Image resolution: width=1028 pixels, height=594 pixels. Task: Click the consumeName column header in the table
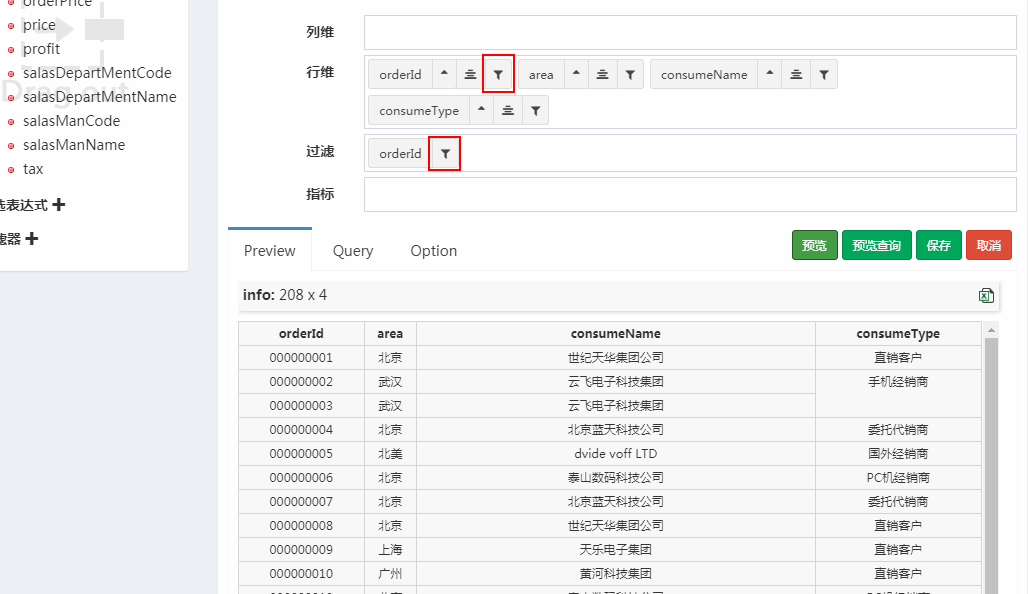coord(616,334)
